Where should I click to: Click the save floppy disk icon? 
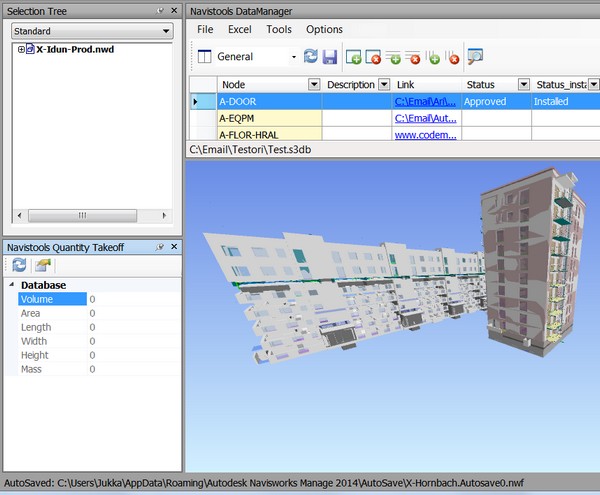coord(329,57)
